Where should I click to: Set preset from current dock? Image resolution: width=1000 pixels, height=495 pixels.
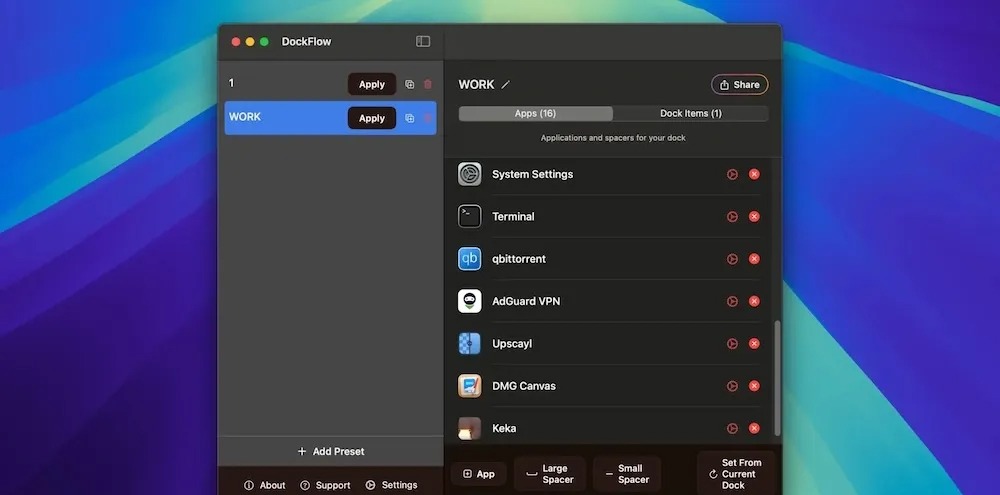pos(736,474)
